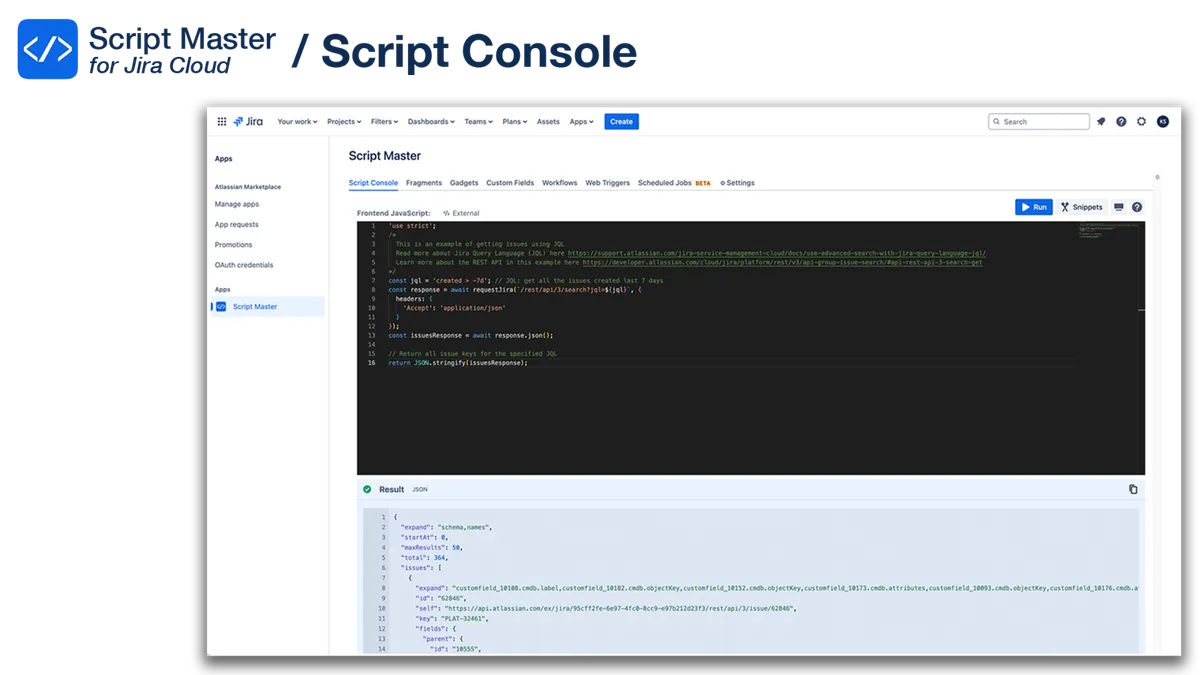Screen dimensions: 1200x675
Task: Open the Scheduled Jobs beta tab
Action: 675,183
